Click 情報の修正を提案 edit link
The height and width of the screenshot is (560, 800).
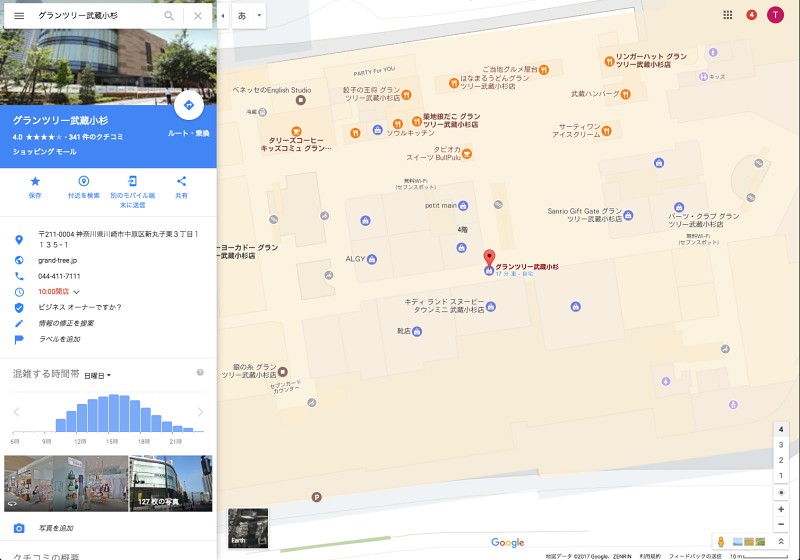66,323
